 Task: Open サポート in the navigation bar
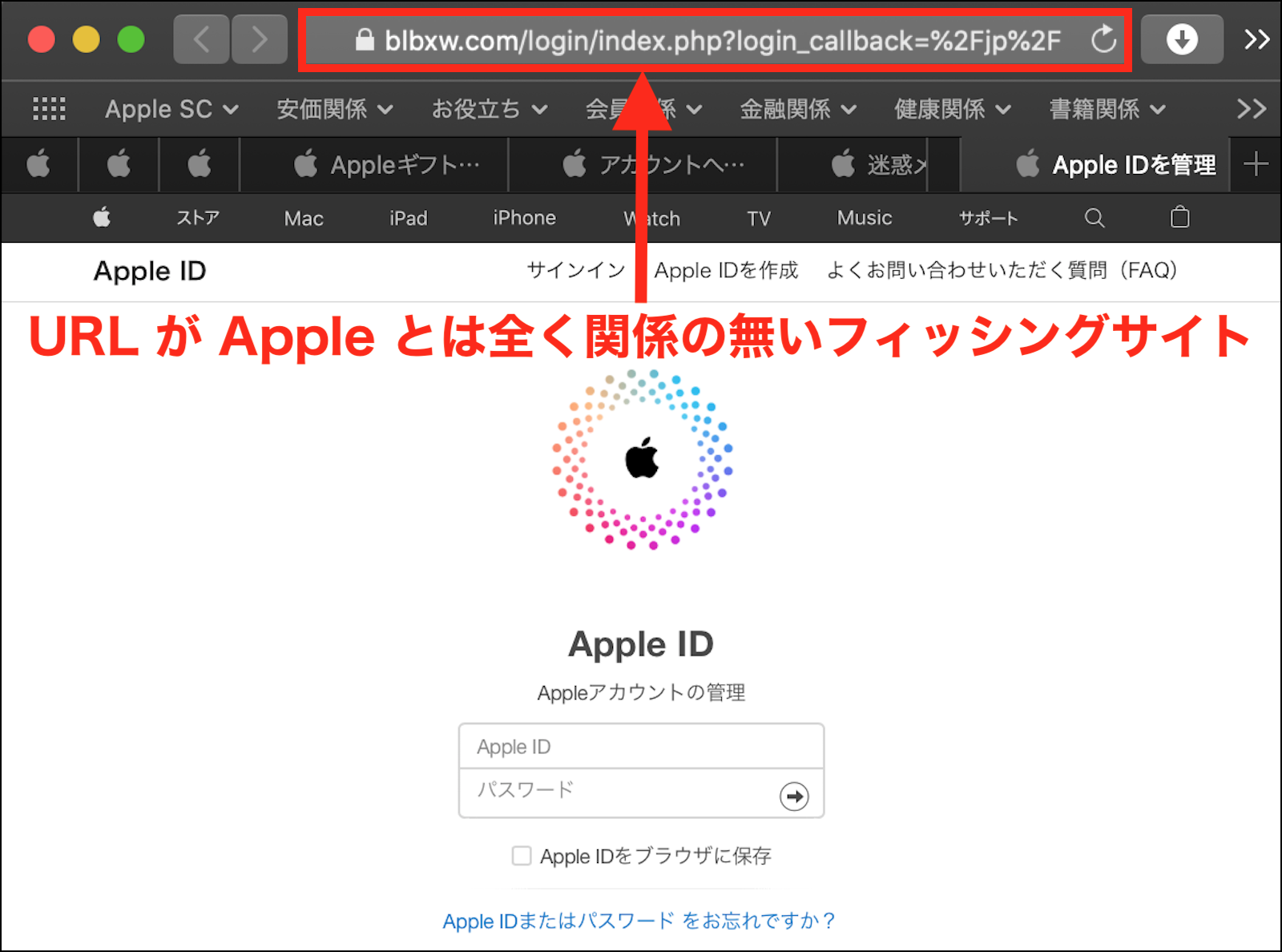pos(989,218)
